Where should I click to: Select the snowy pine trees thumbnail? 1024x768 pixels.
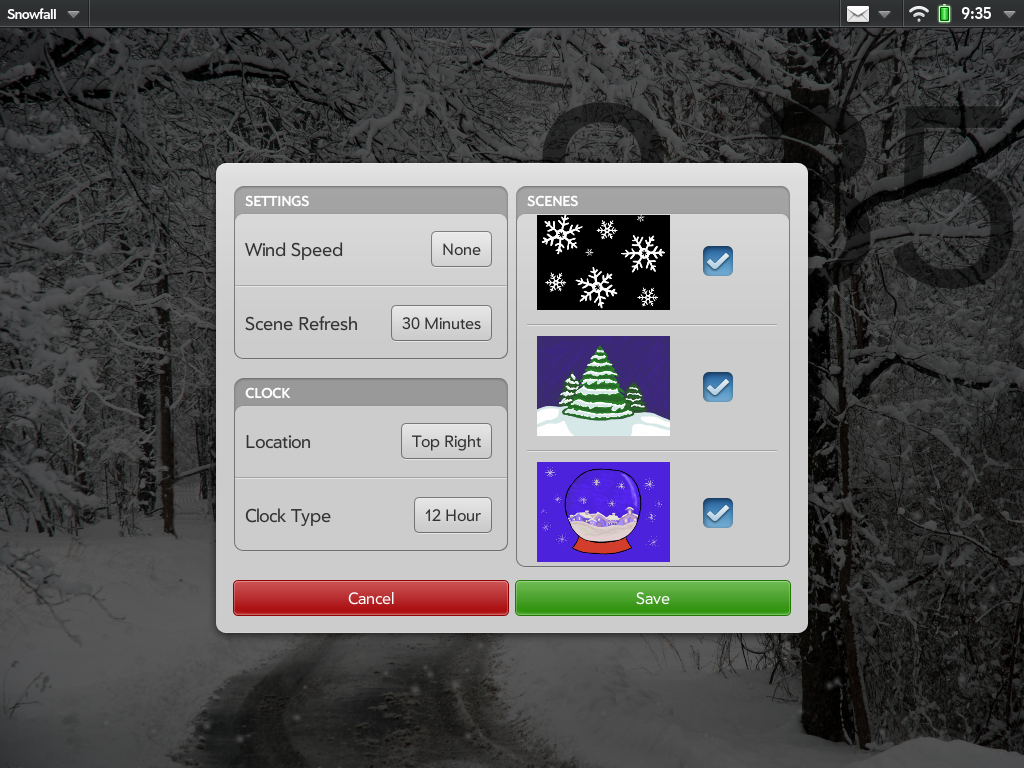(x=603, y=386)
